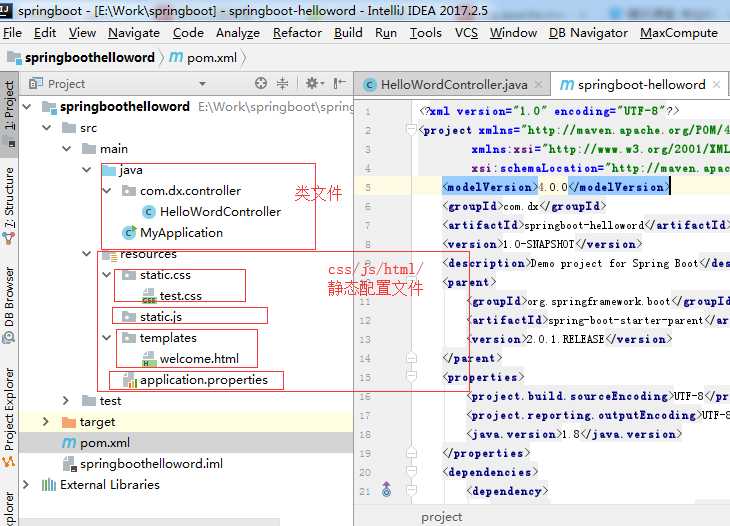The height and width of the screenshot is (526, 730).
Task: Click MyApplication runnable class icon
Action: click(x=129, y=232)
